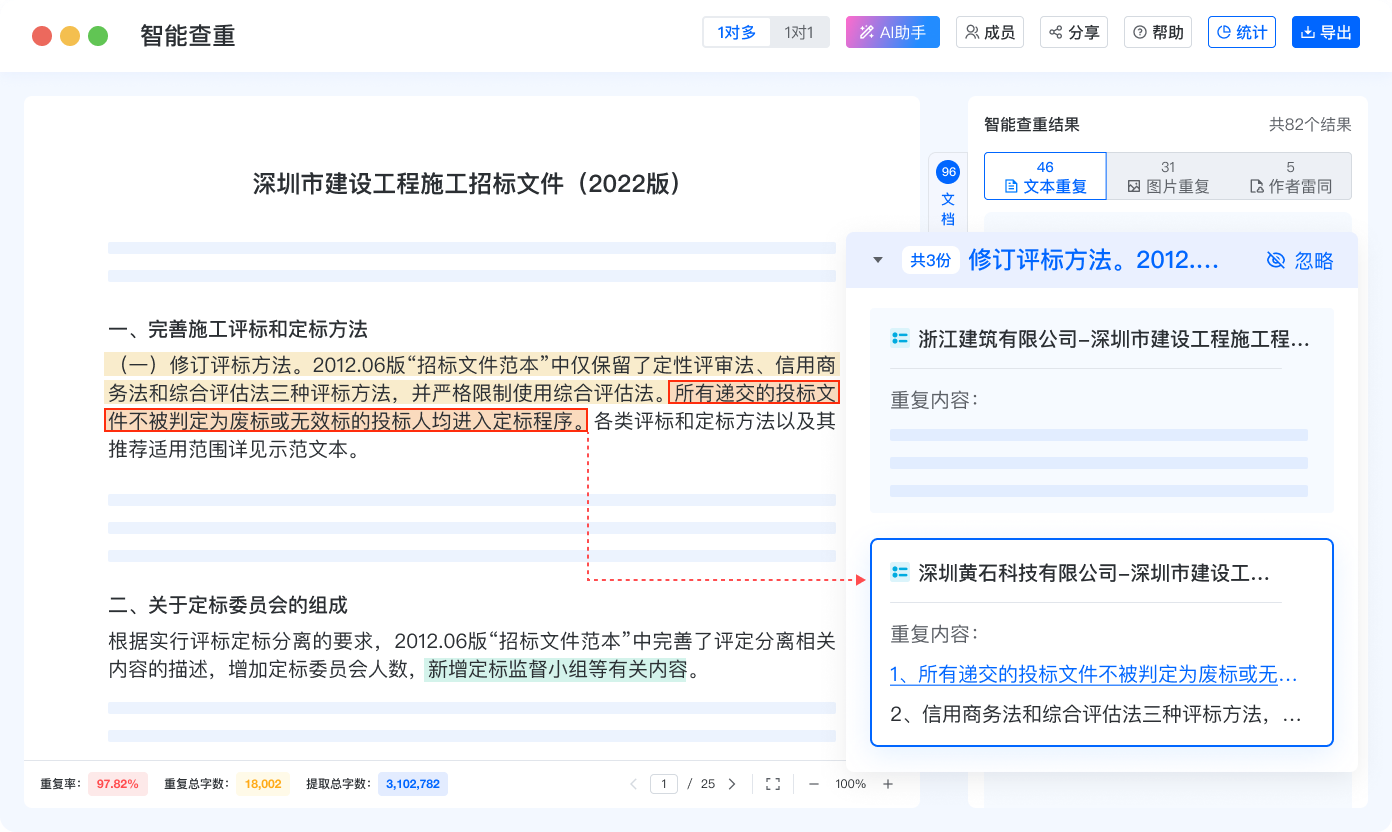Go to the previous page arrow
The height and width of the screenshot is (832, 1392).
click(633, 784)
